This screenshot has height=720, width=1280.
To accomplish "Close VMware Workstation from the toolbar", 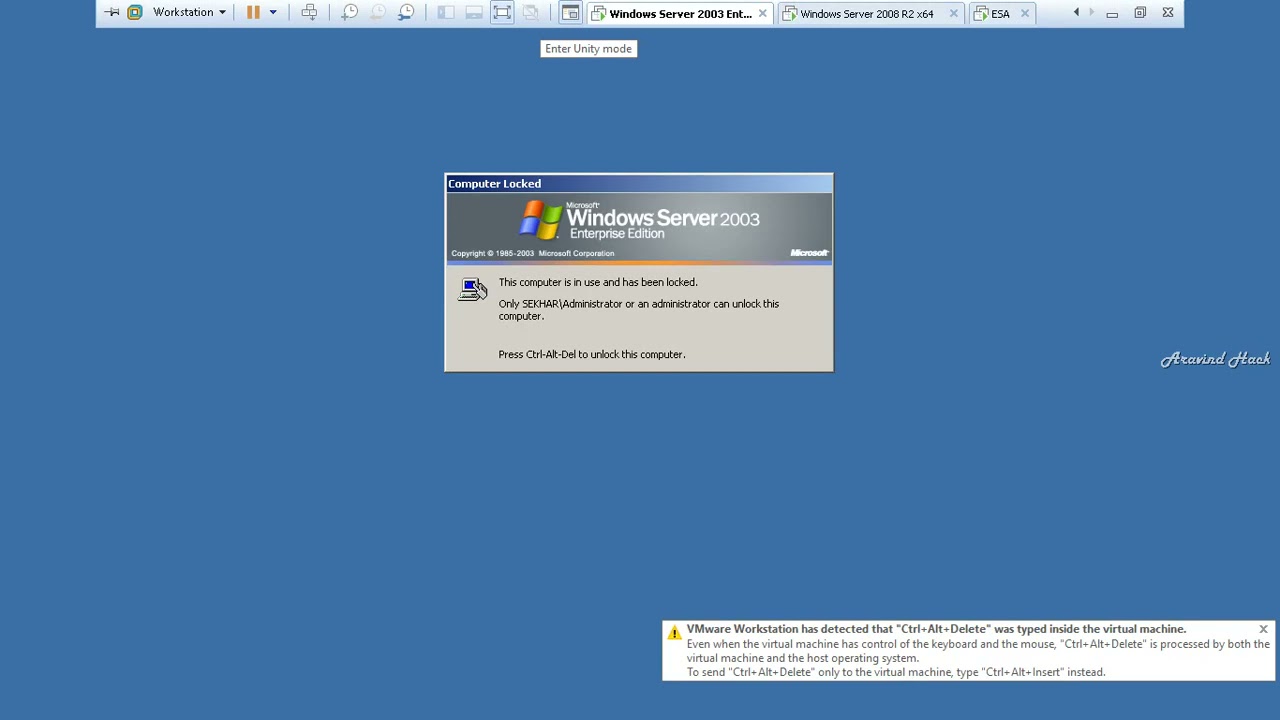I will [1168, 13].
